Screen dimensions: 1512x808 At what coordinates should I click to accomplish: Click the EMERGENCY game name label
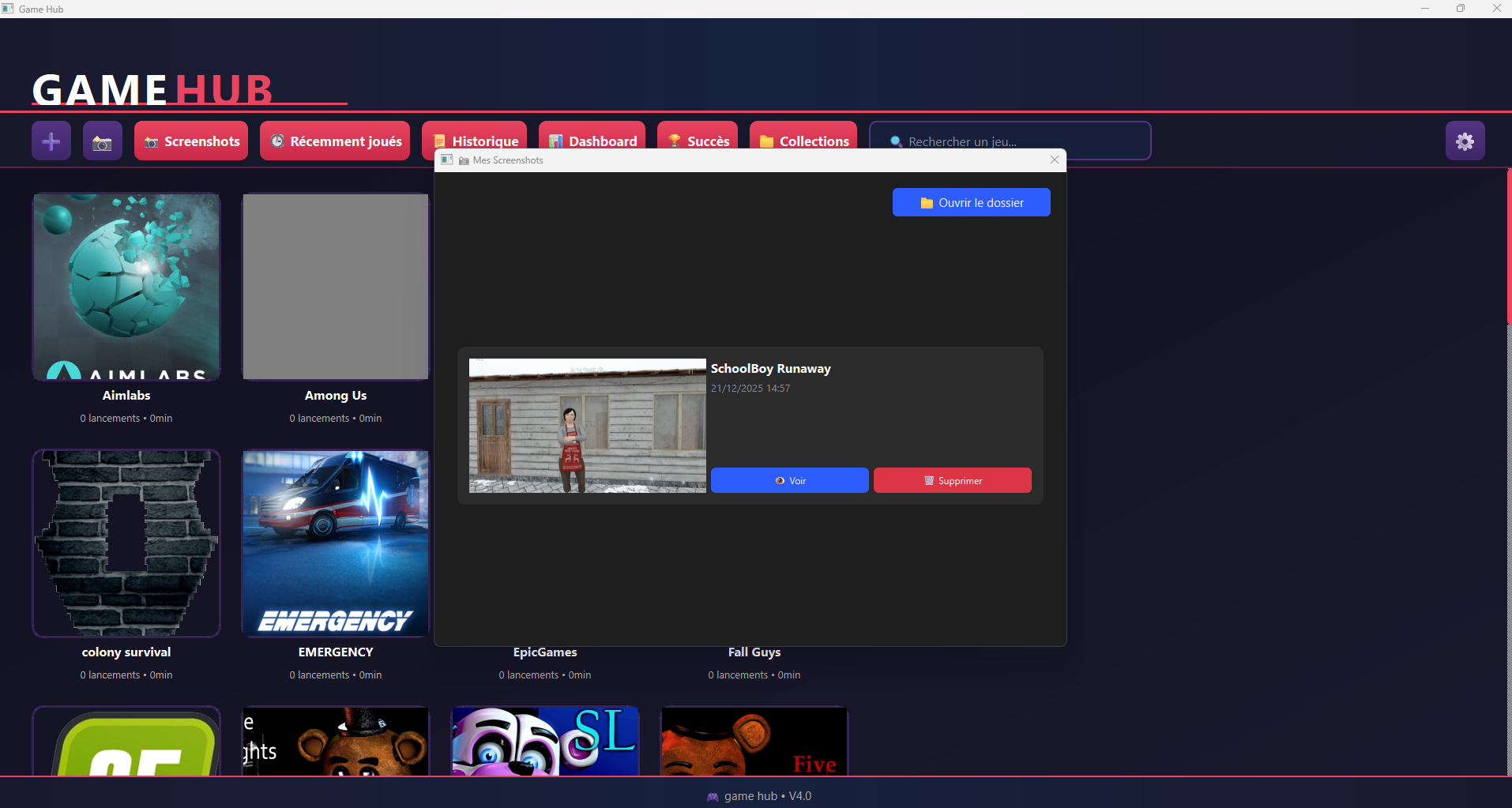pyautogui.click(x=336, y=652)
